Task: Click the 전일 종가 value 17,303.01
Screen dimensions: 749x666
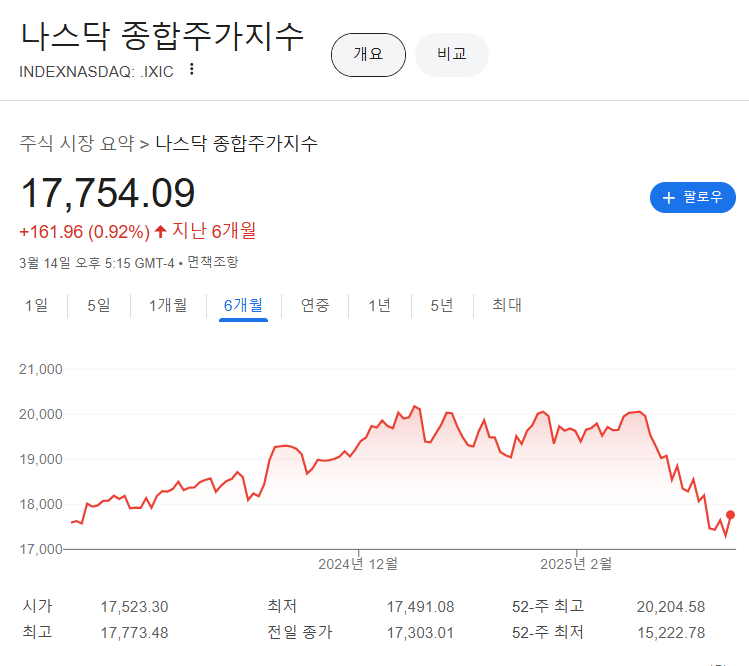Action: point(420,633)
